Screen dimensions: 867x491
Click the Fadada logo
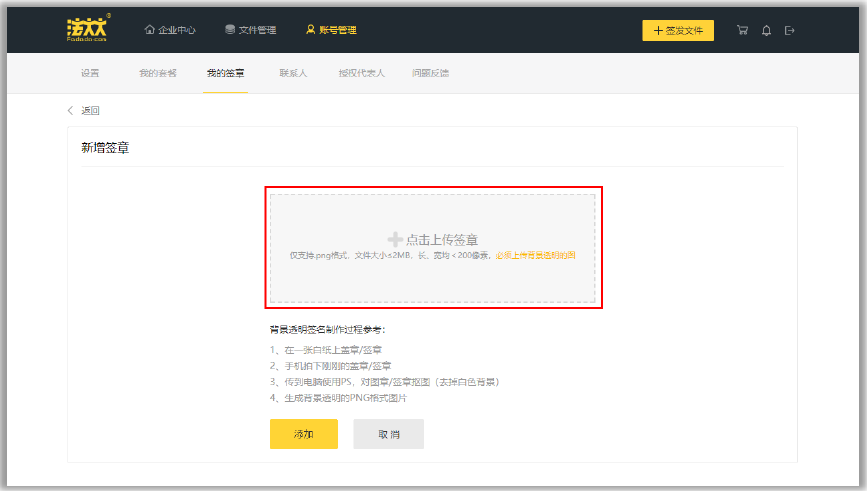coord(88,29)
